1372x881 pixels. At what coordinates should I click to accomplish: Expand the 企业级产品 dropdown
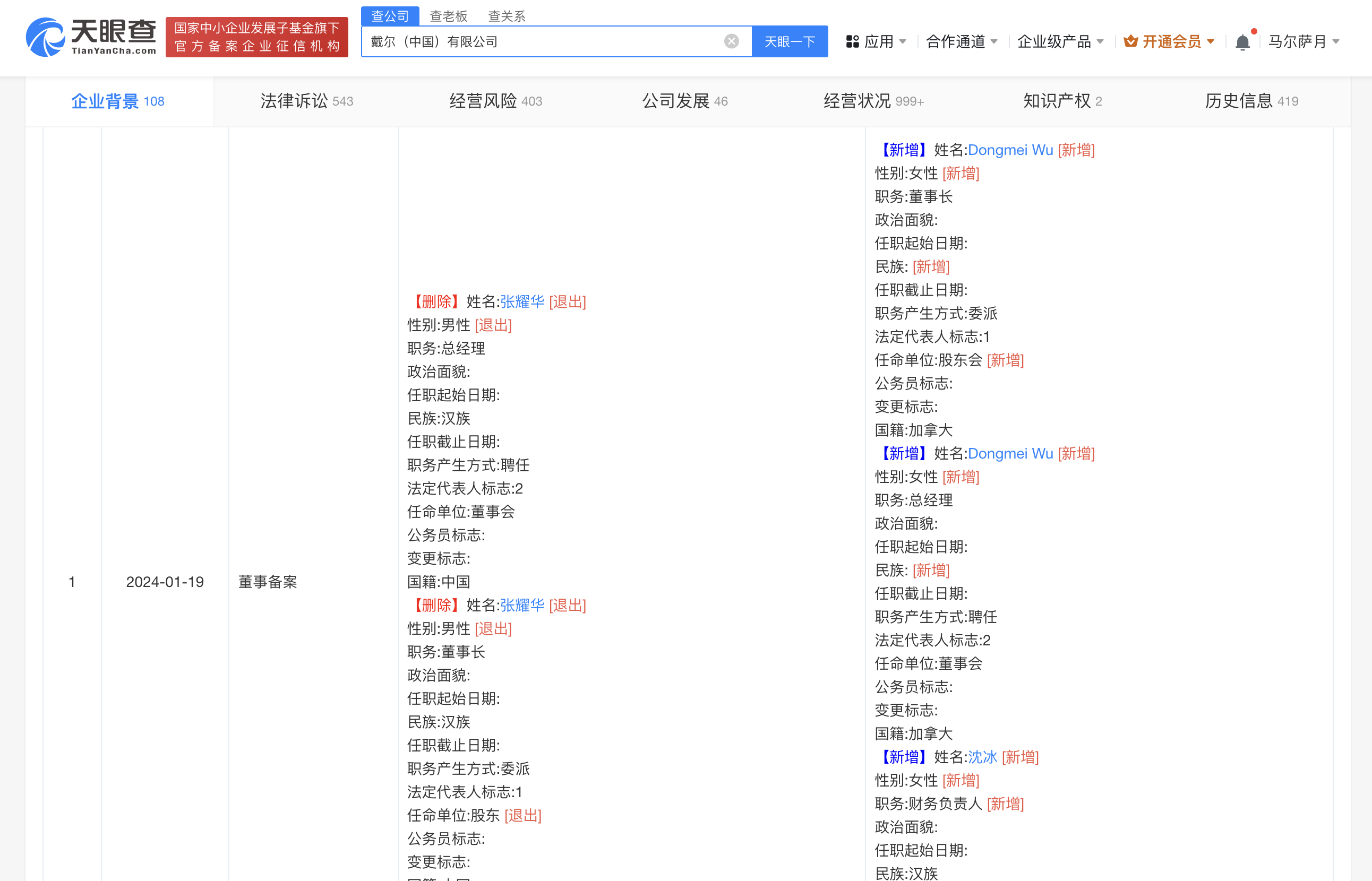(x=1061, y=42)
